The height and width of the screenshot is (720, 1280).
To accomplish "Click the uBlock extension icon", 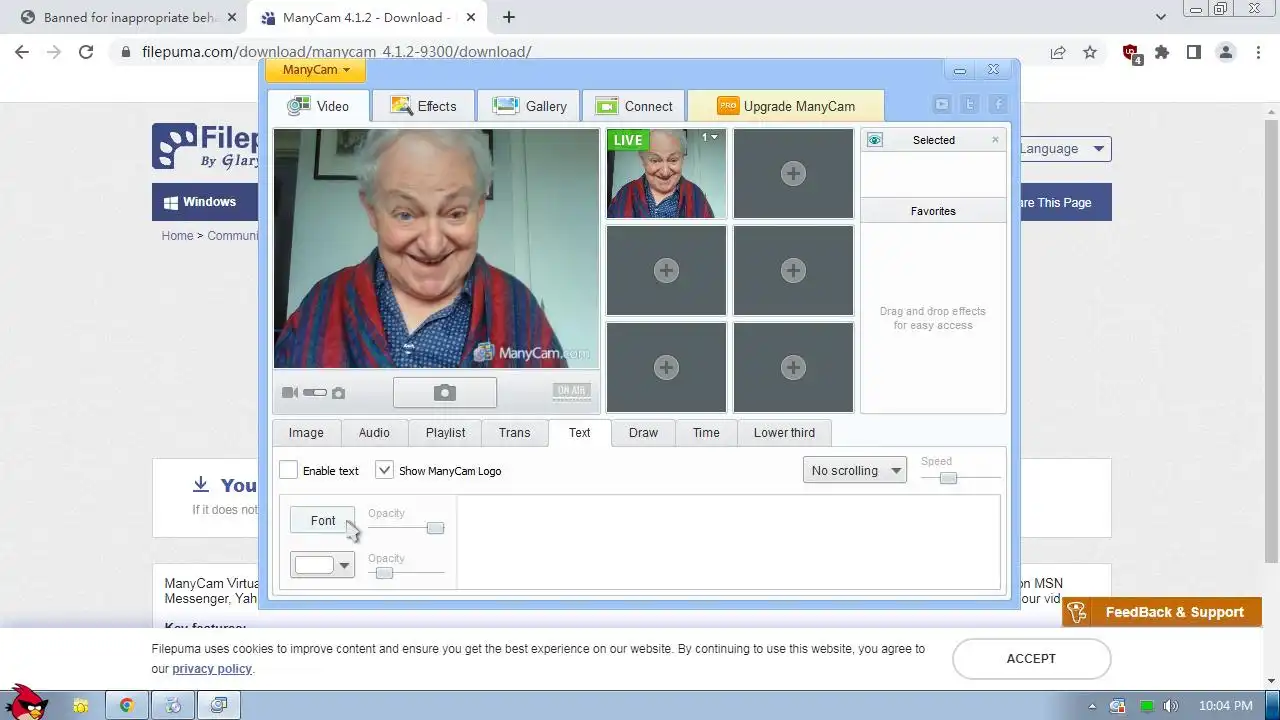I will [x=1131, y=53].
